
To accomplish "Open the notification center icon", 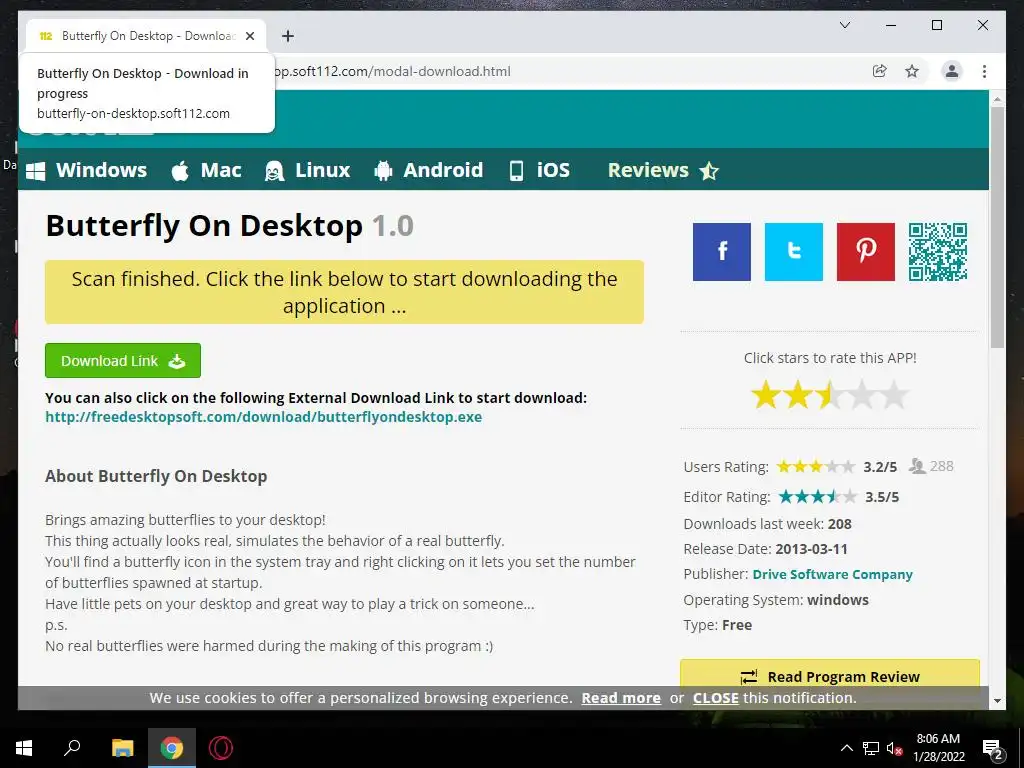I will click(x=993, y=748).
